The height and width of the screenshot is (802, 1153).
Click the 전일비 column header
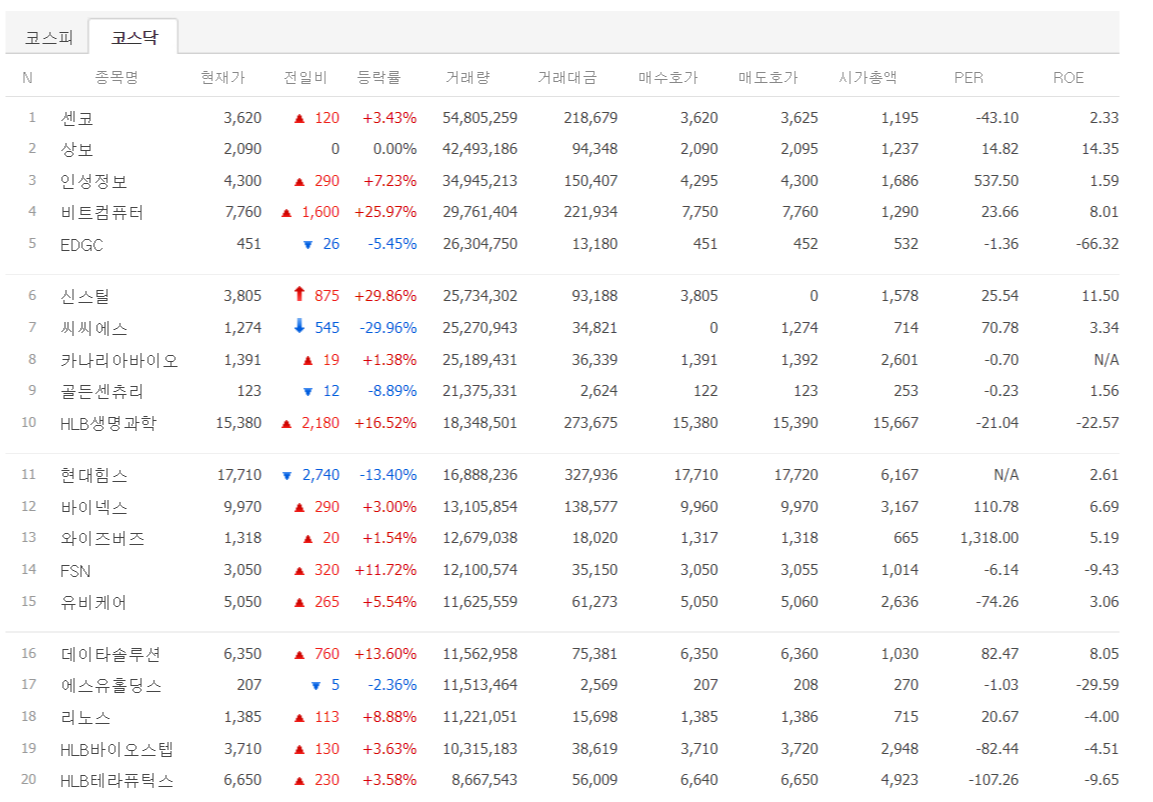(305, 77)
